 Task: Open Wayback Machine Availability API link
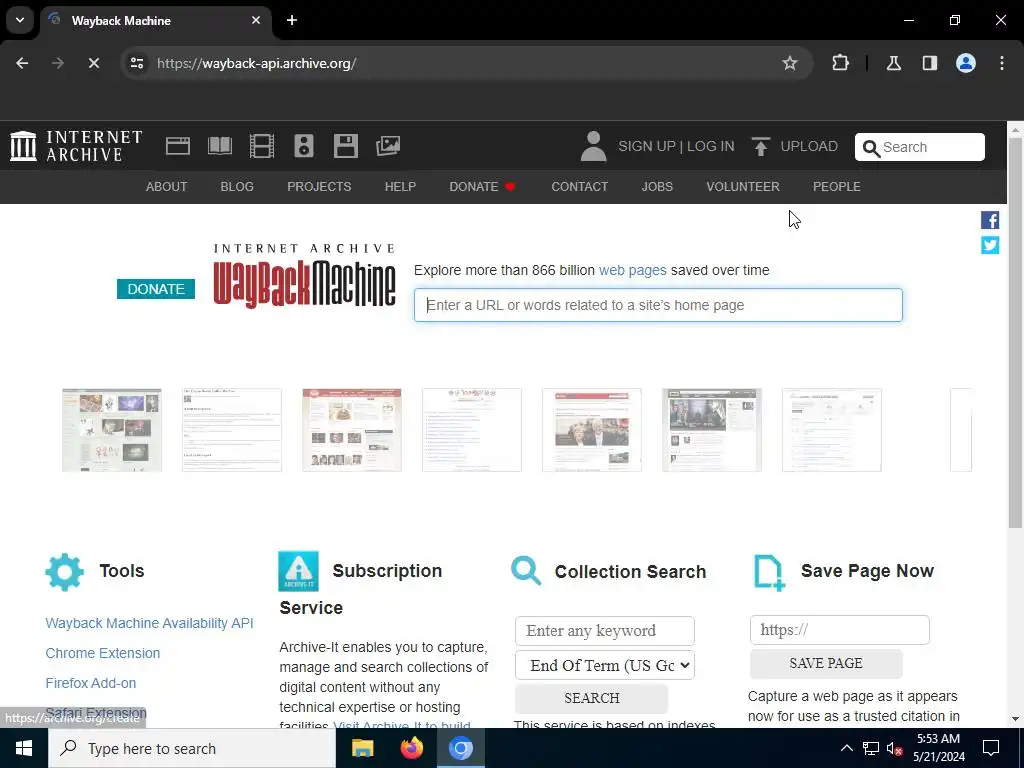coord(149,623)
